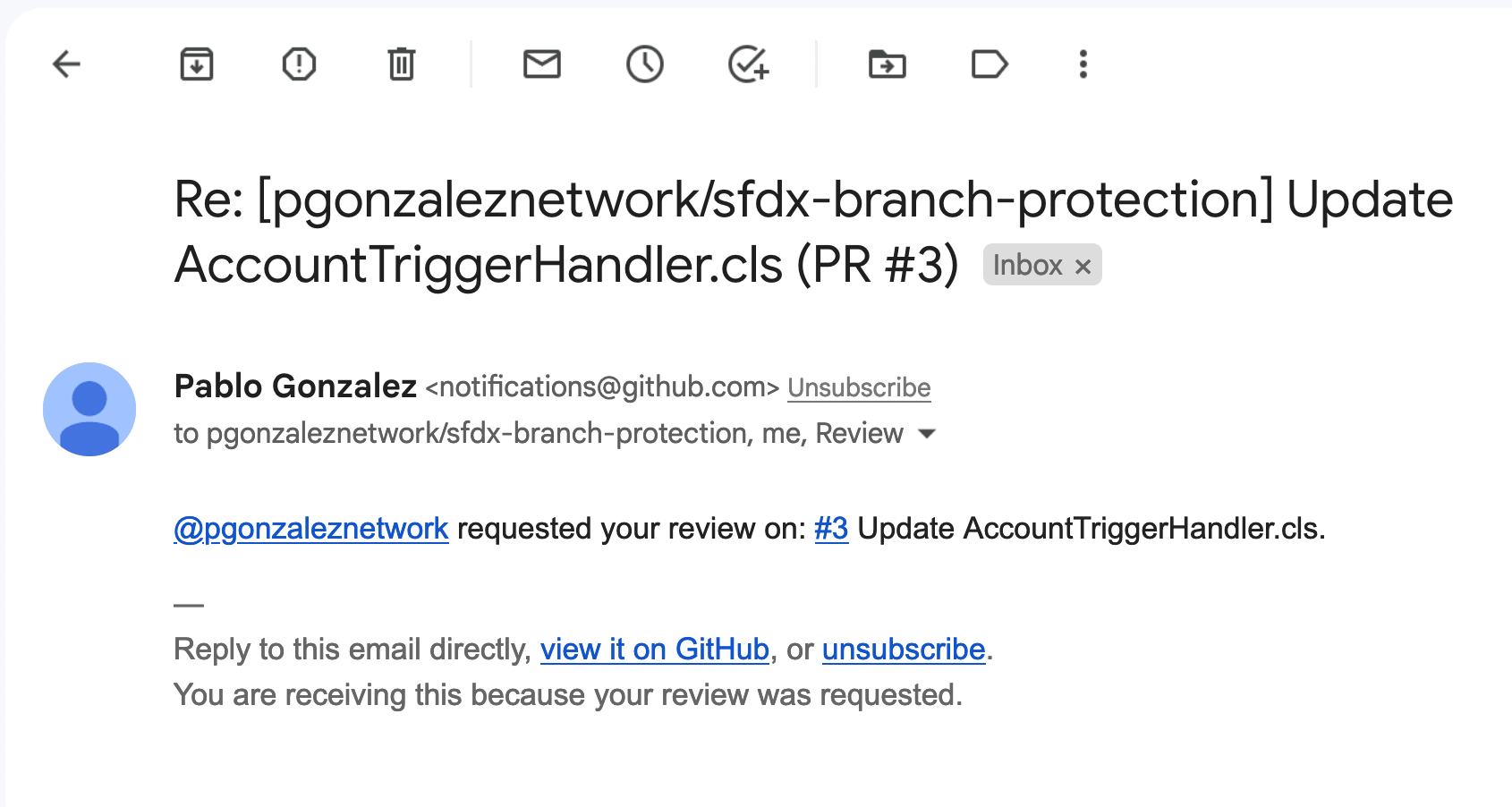Mark email as unread

click(x=542, y=64)
